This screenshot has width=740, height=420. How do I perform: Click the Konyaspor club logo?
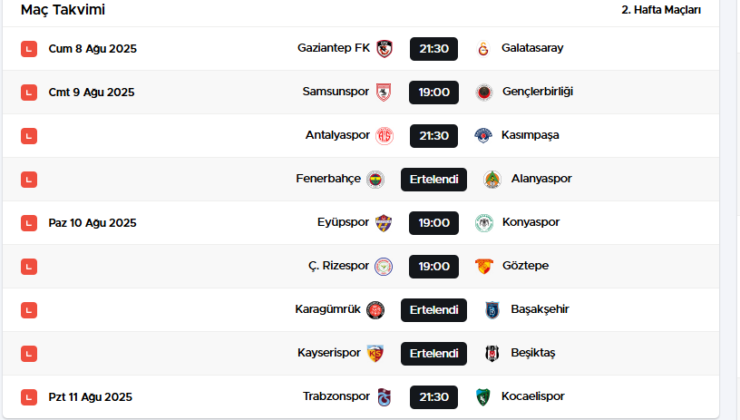coord(484,223)
